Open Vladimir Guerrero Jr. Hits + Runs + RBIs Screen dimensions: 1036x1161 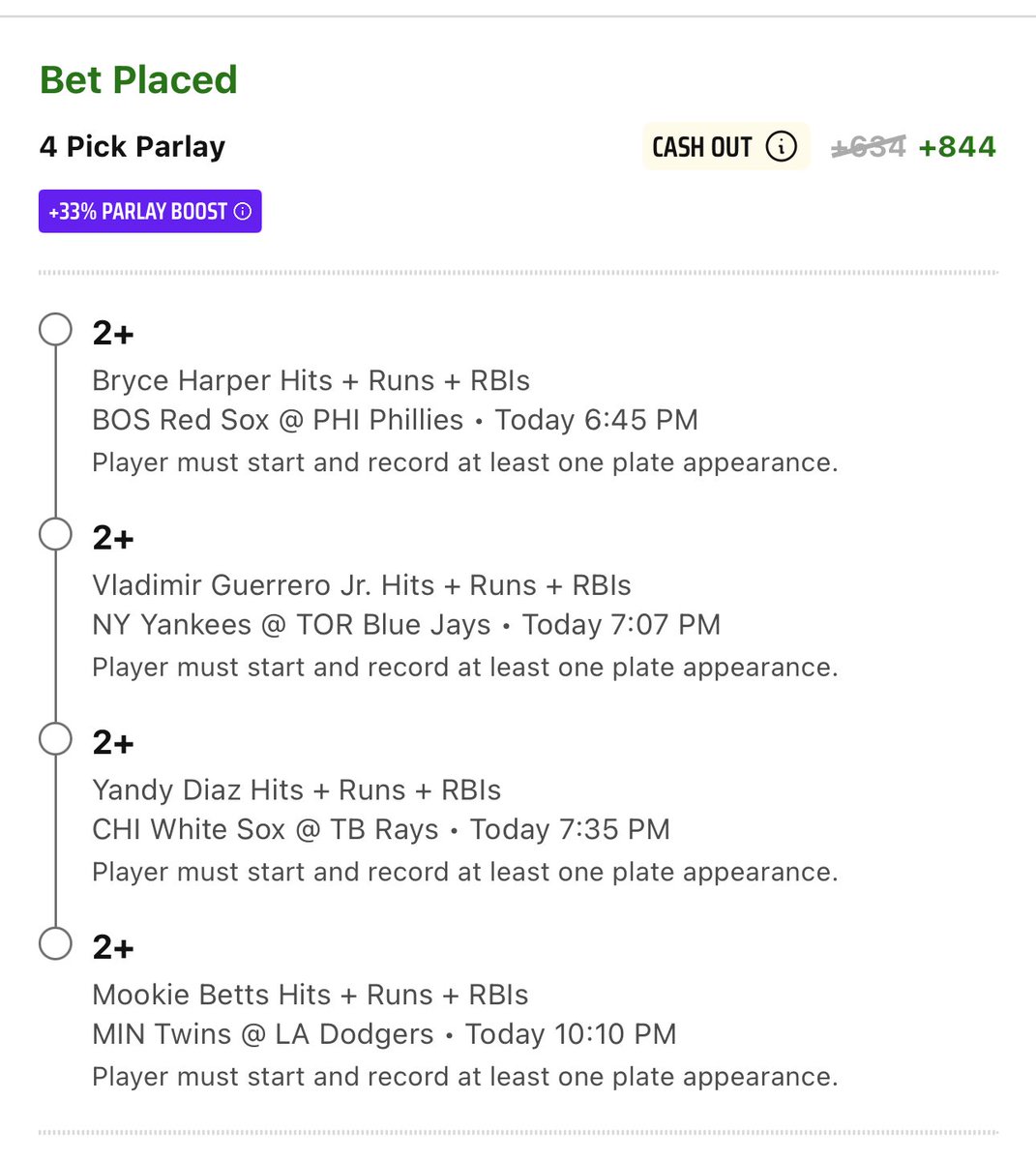361,585
